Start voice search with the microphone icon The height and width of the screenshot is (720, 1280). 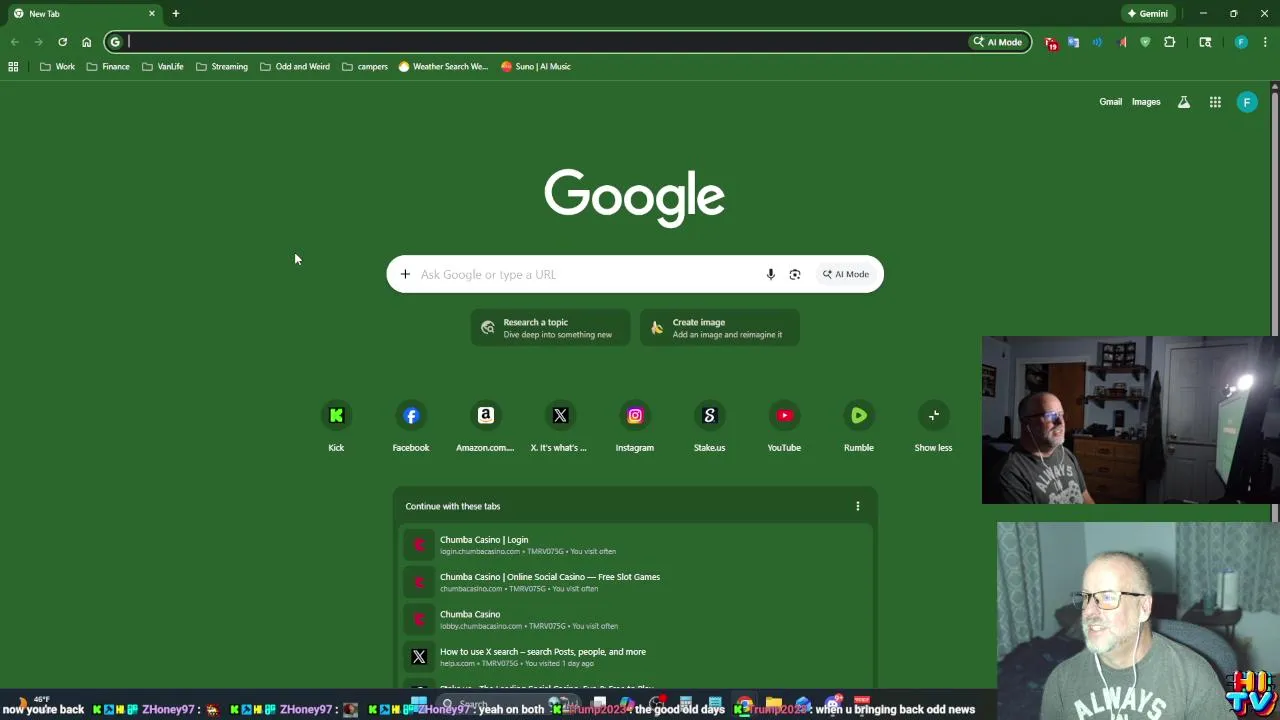(770, 274)
